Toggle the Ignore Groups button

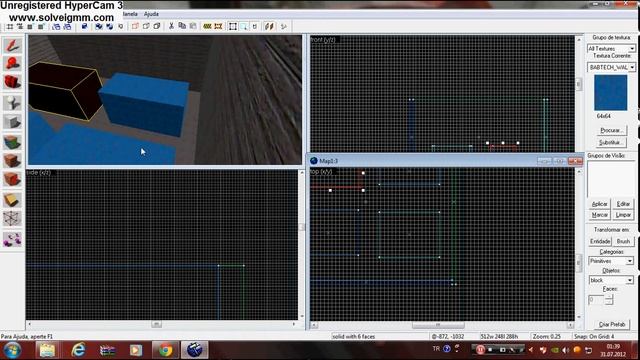coord(120,27)
